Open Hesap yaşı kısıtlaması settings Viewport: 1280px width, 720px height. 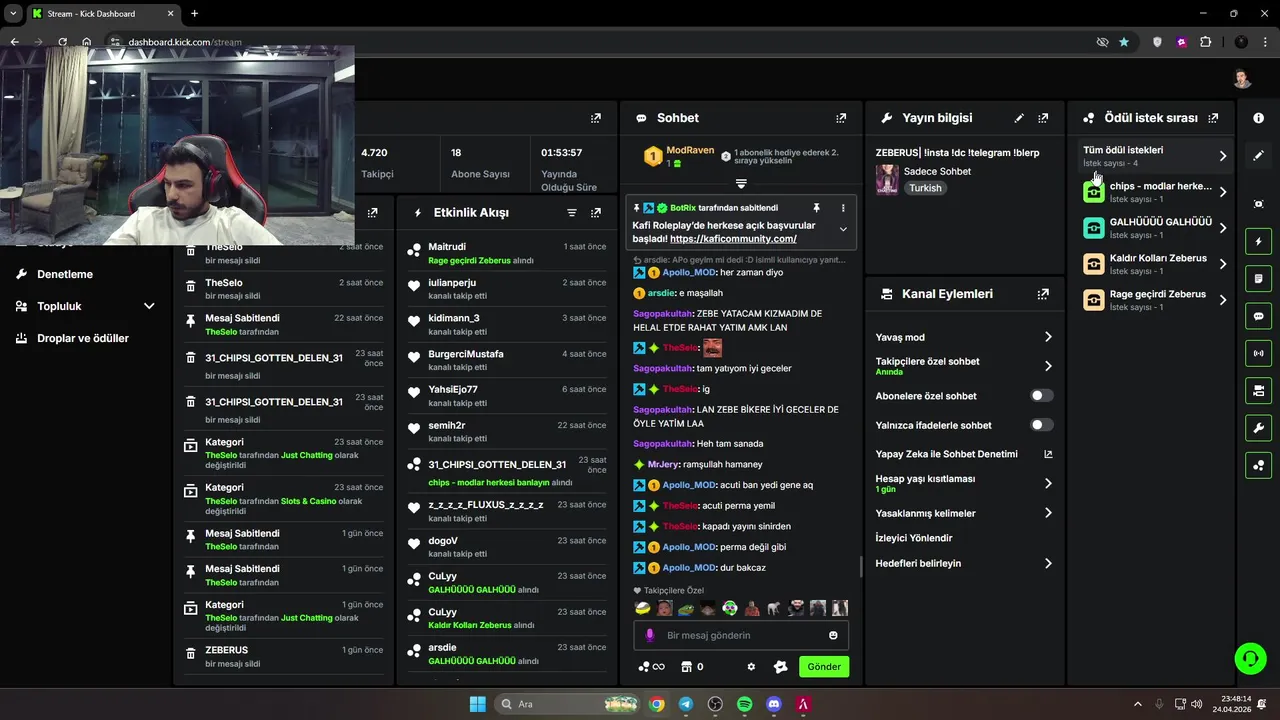tap(1048, 483)
